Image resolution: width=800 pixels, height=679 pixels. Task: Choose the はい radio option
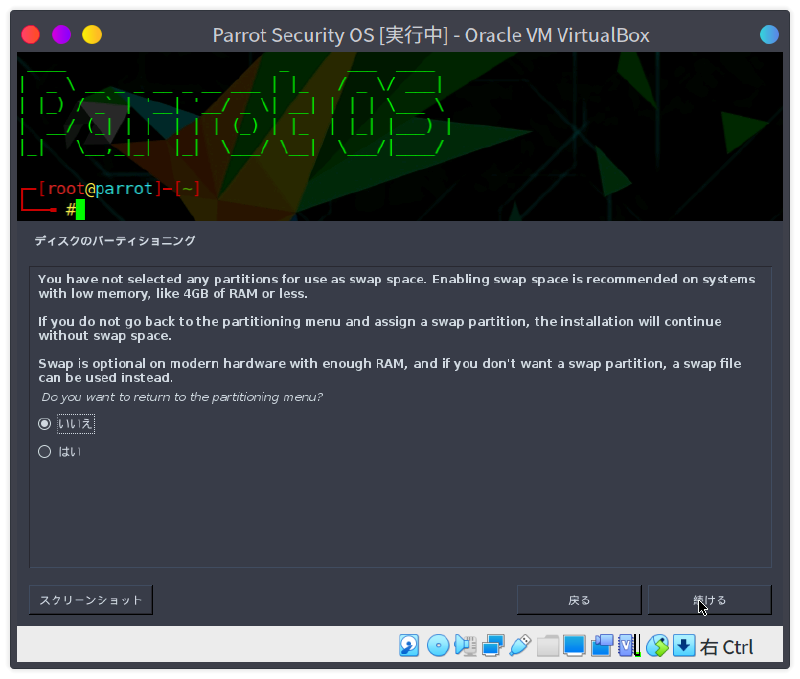[44, 452]
